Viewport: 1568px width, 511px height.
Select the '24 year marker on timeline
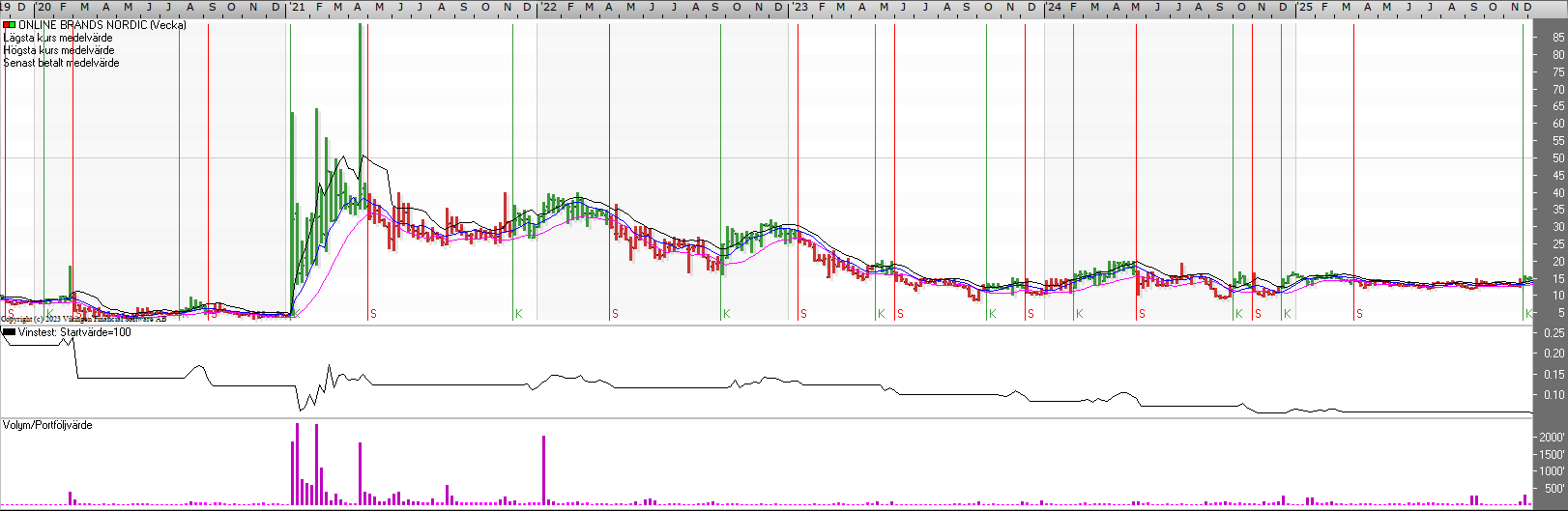pyautogui.click(x=1052, y=7)
